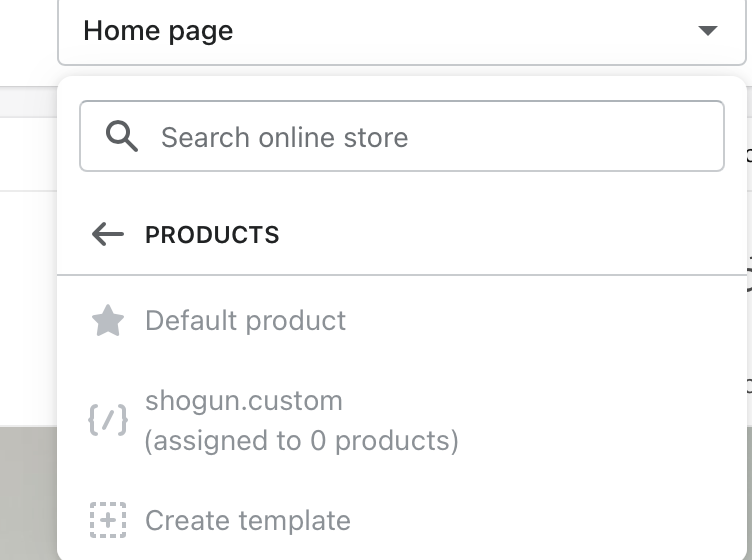Viewport: 752px width, 560px height.
Task: Click the magnifying glass search icon
Action: (x=121, y=137)
